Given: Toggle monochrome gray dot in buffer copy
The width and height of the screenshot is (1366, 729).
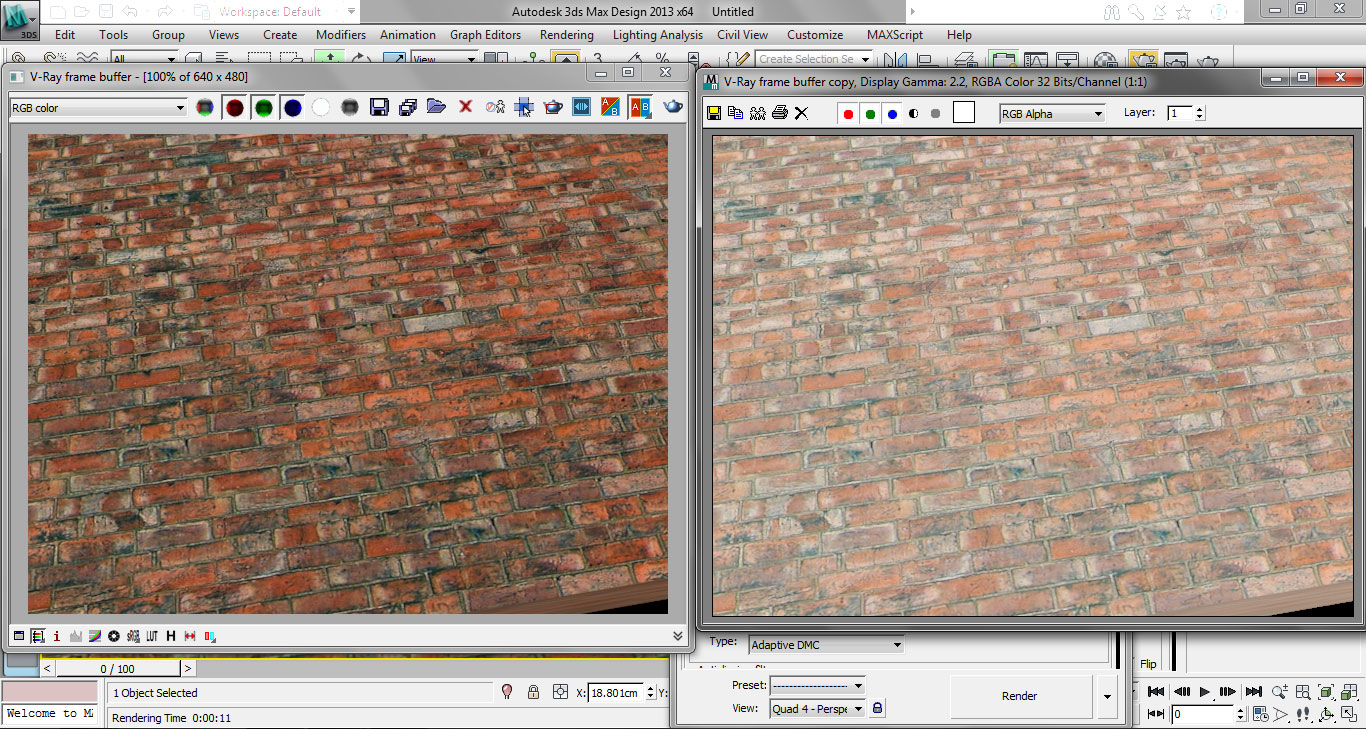Looking at the screenshot, I should (x=936, y=114).
